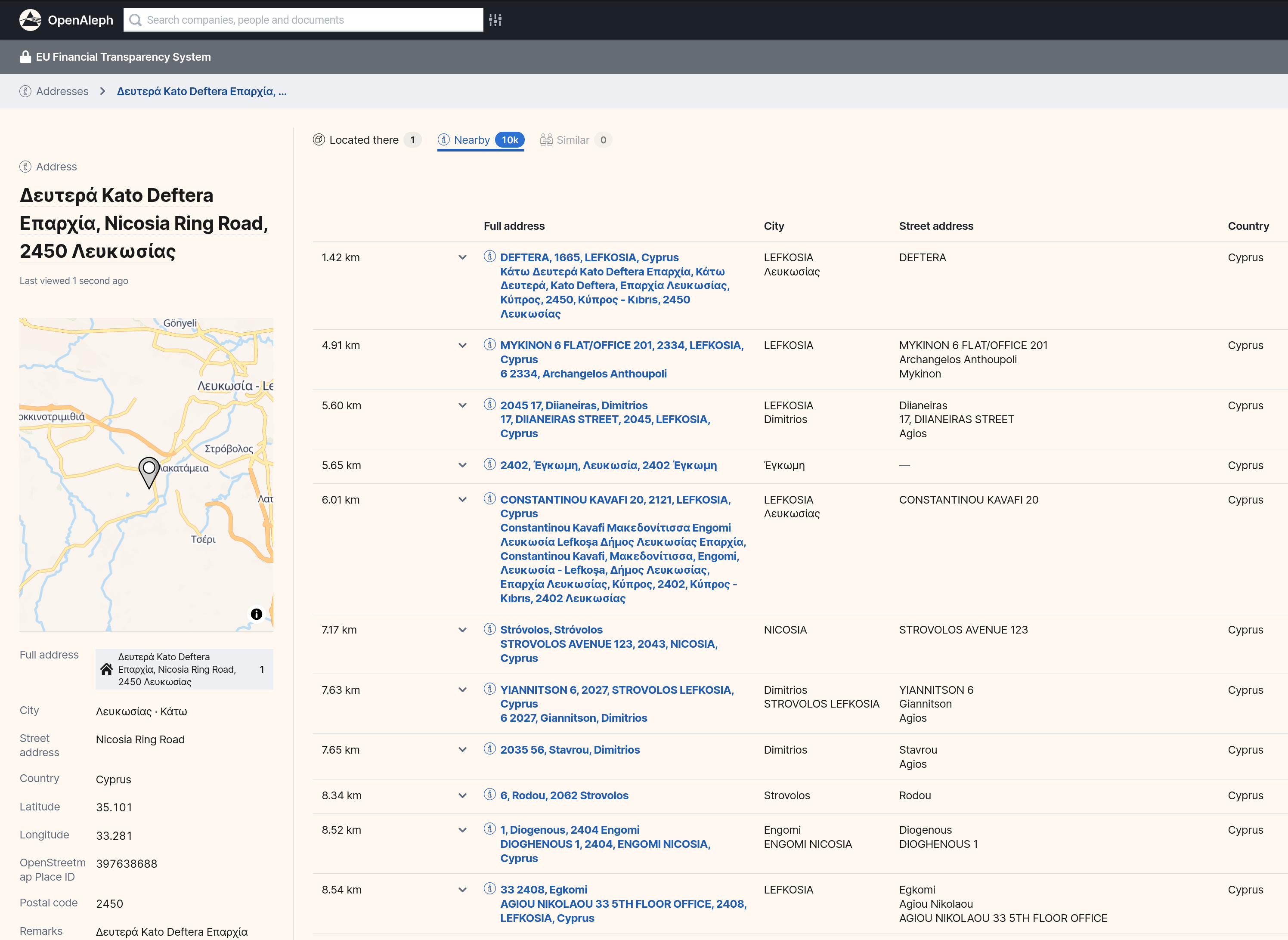Open the Similar tab
Screen dimensions: 1288x940
point(572,140)
